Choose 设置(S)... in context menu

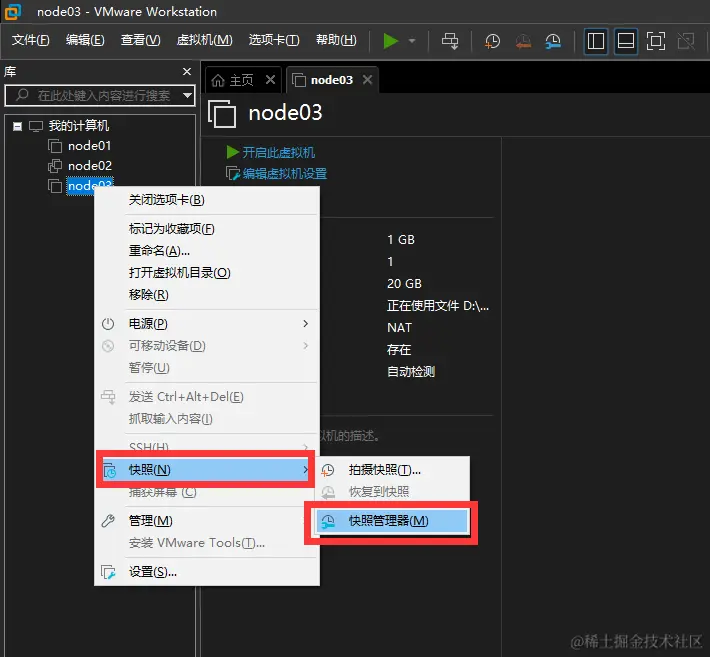tap(207, 572)
